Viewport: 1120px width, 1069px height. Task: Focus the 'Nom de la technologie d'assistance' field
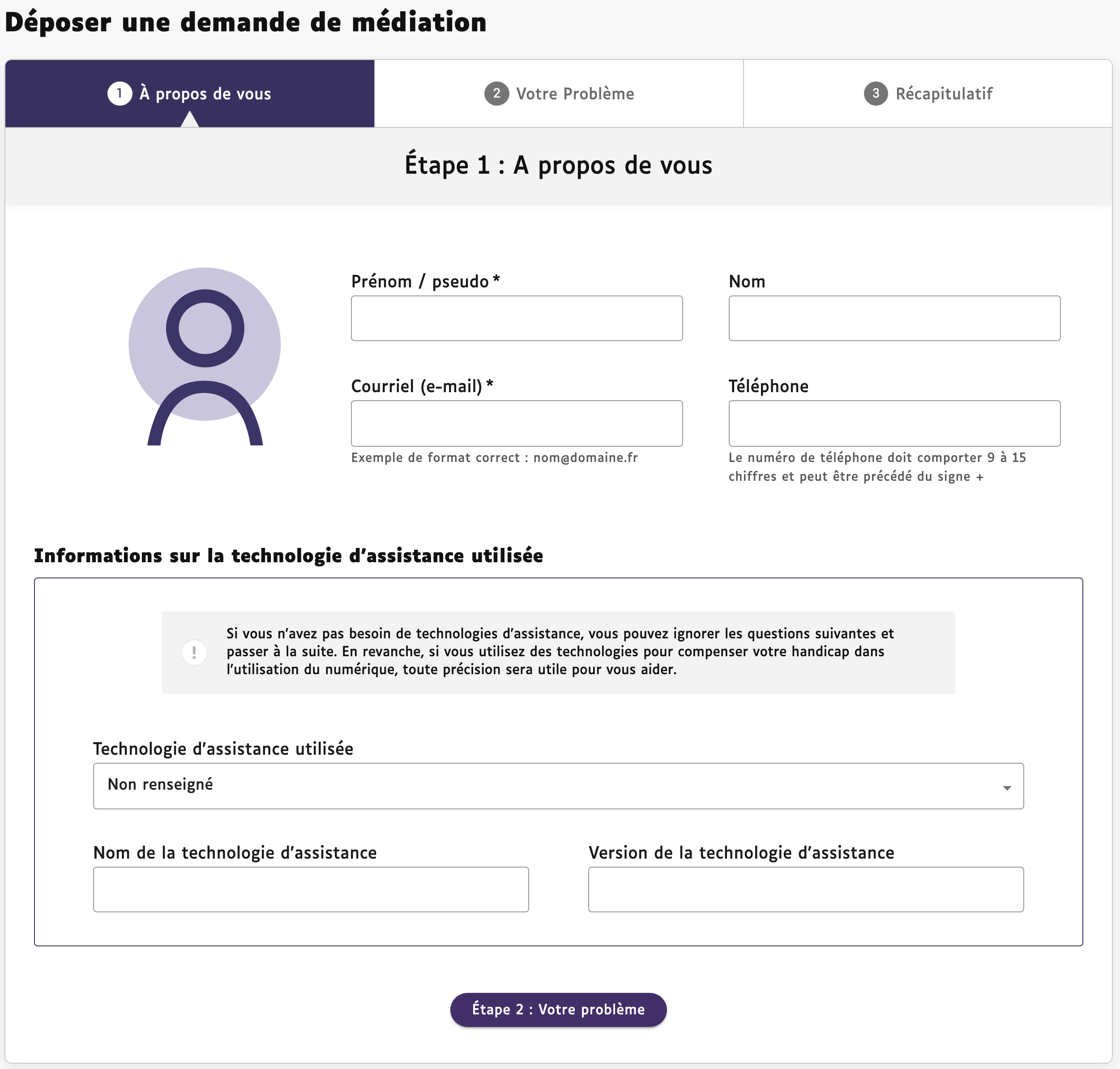311,889
